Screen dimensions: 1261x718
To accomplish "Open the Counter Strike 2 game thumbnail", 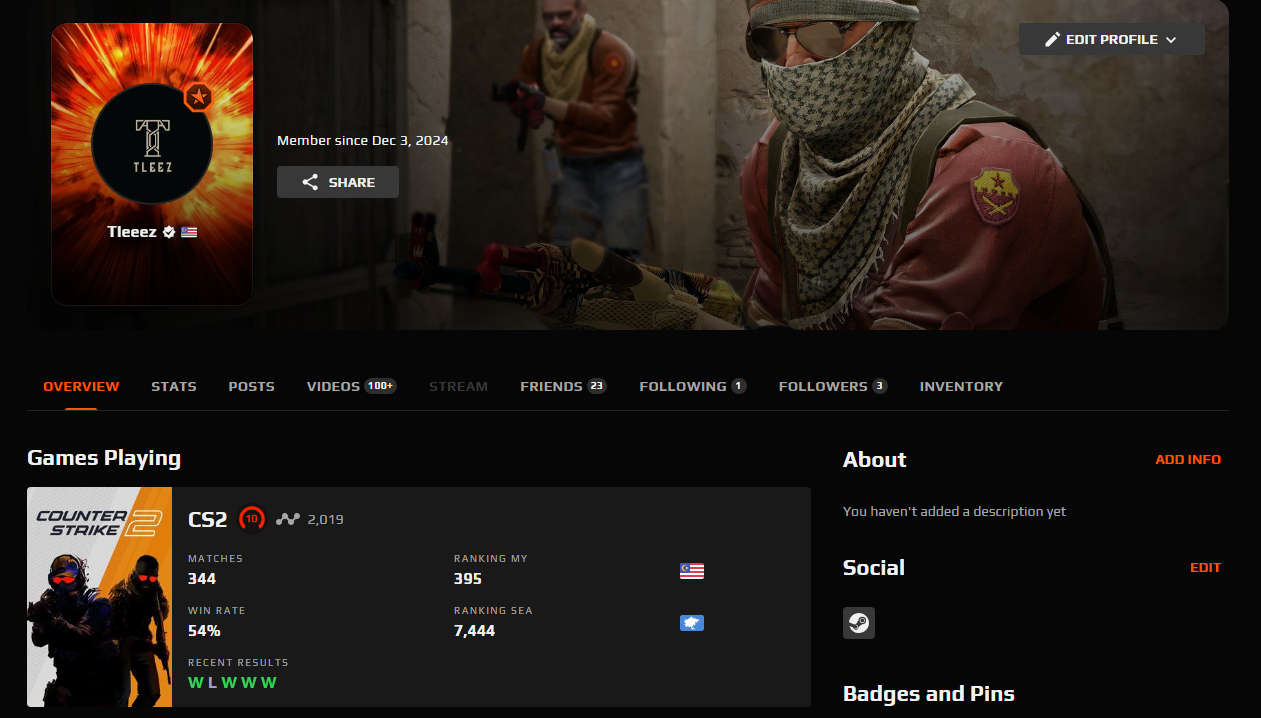I will pos(100,597).
